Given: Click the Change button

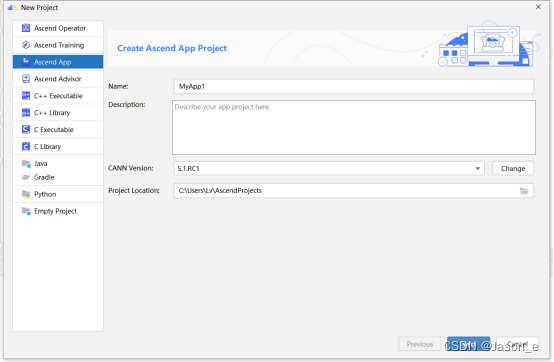Looking at the screenshot, I should (x=513, y=168).
